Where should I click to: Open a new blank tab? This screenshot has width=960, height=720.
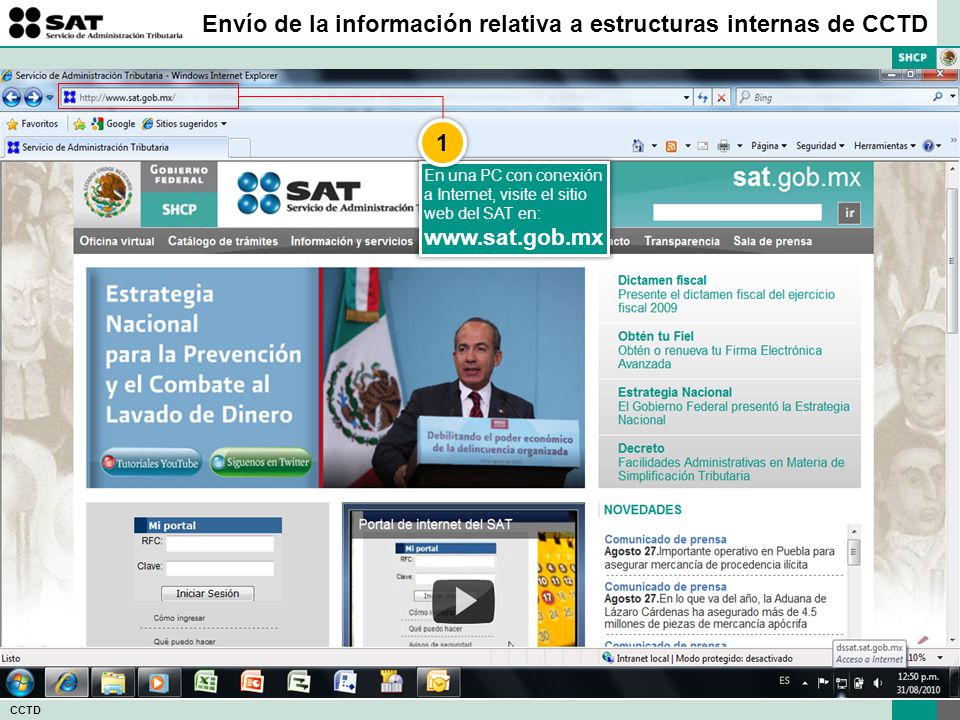(239, 148)
